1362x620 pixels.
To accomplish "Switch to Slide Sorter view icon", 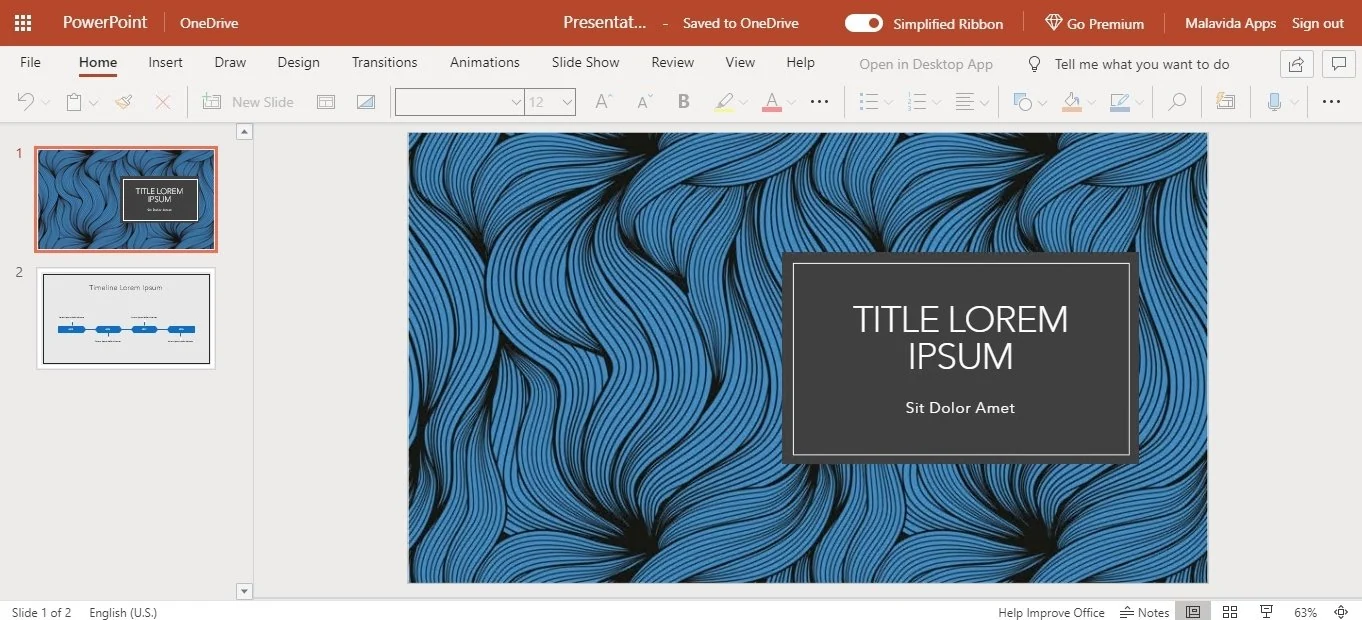I will (x=1230, y=612).
